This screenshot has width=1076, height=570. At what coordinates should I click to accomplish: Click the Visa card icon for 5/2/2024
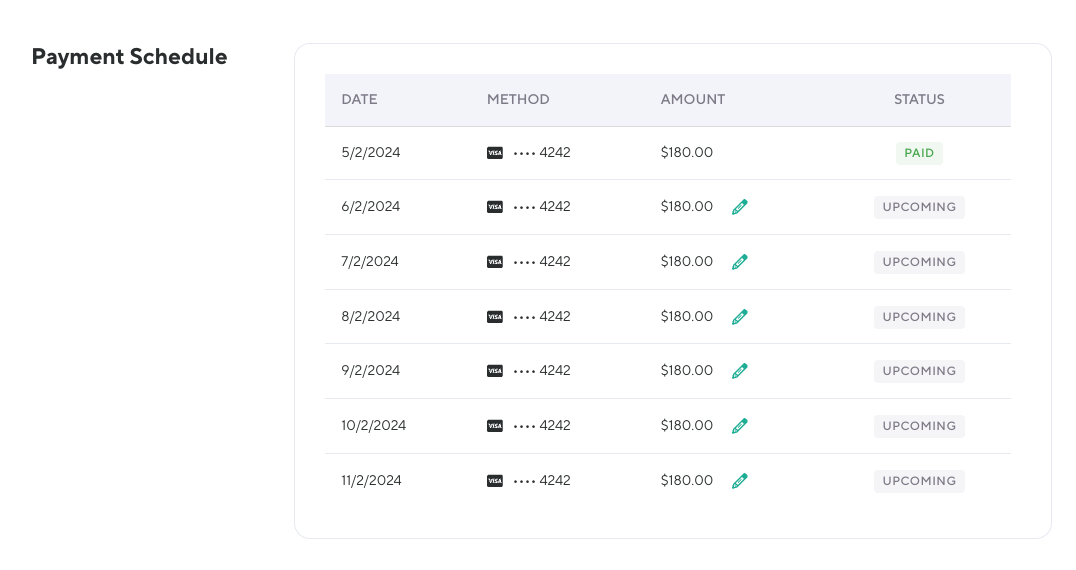[x=495, y=153]
